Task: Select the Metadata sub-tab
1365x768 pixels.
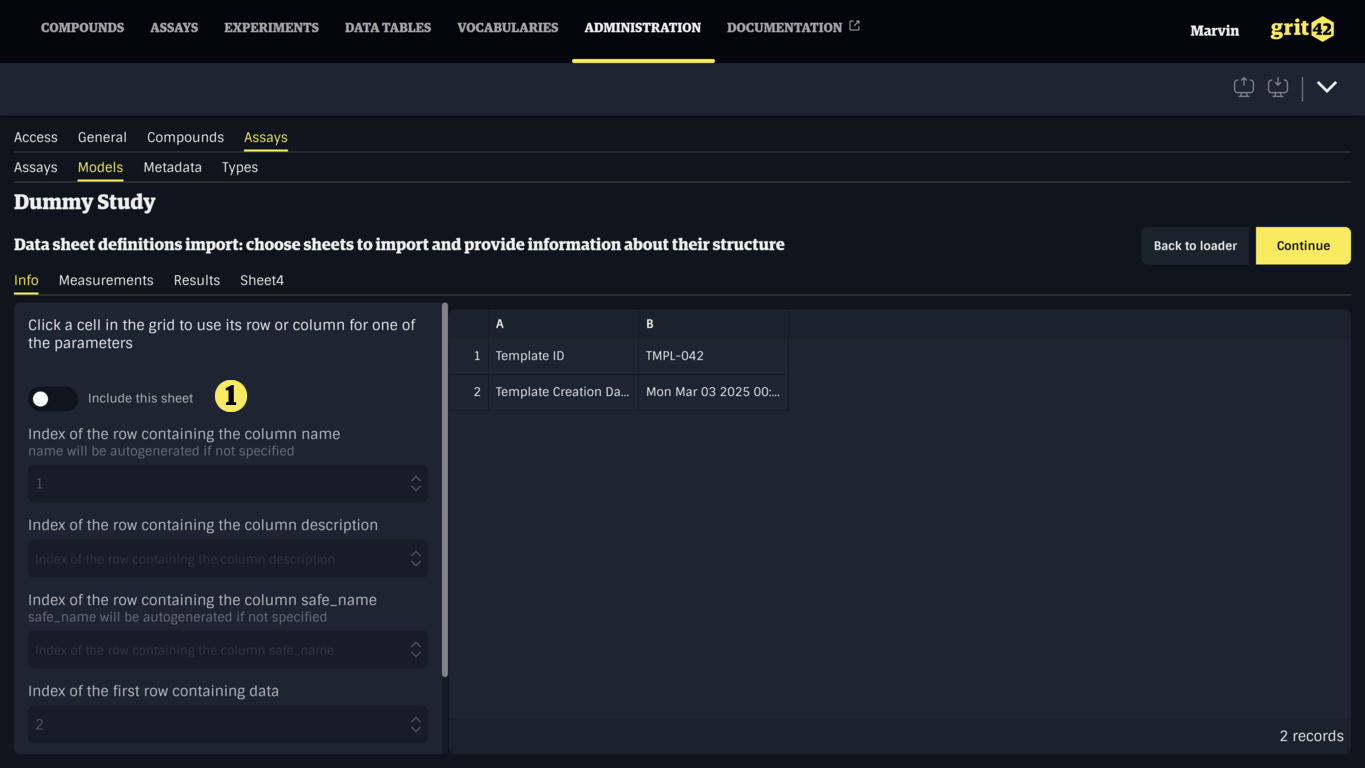Action: tap(172, 167)
